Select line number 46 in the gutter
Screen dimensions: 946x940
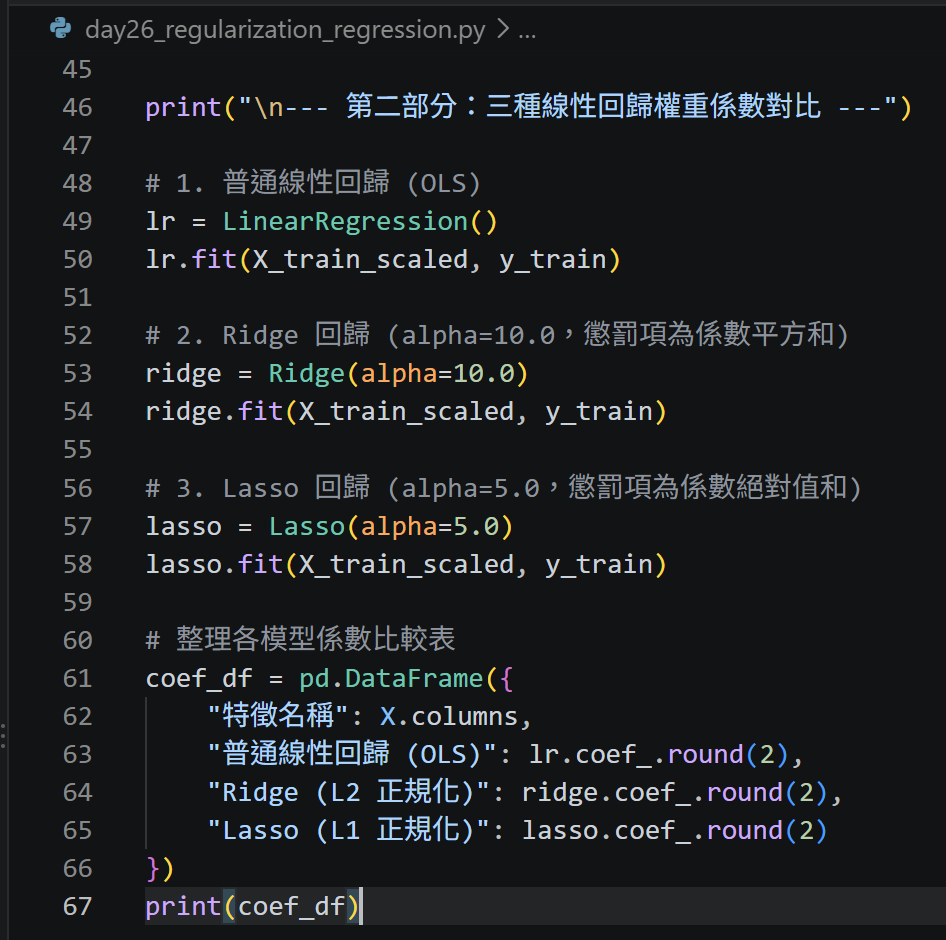tap(77, 107)
